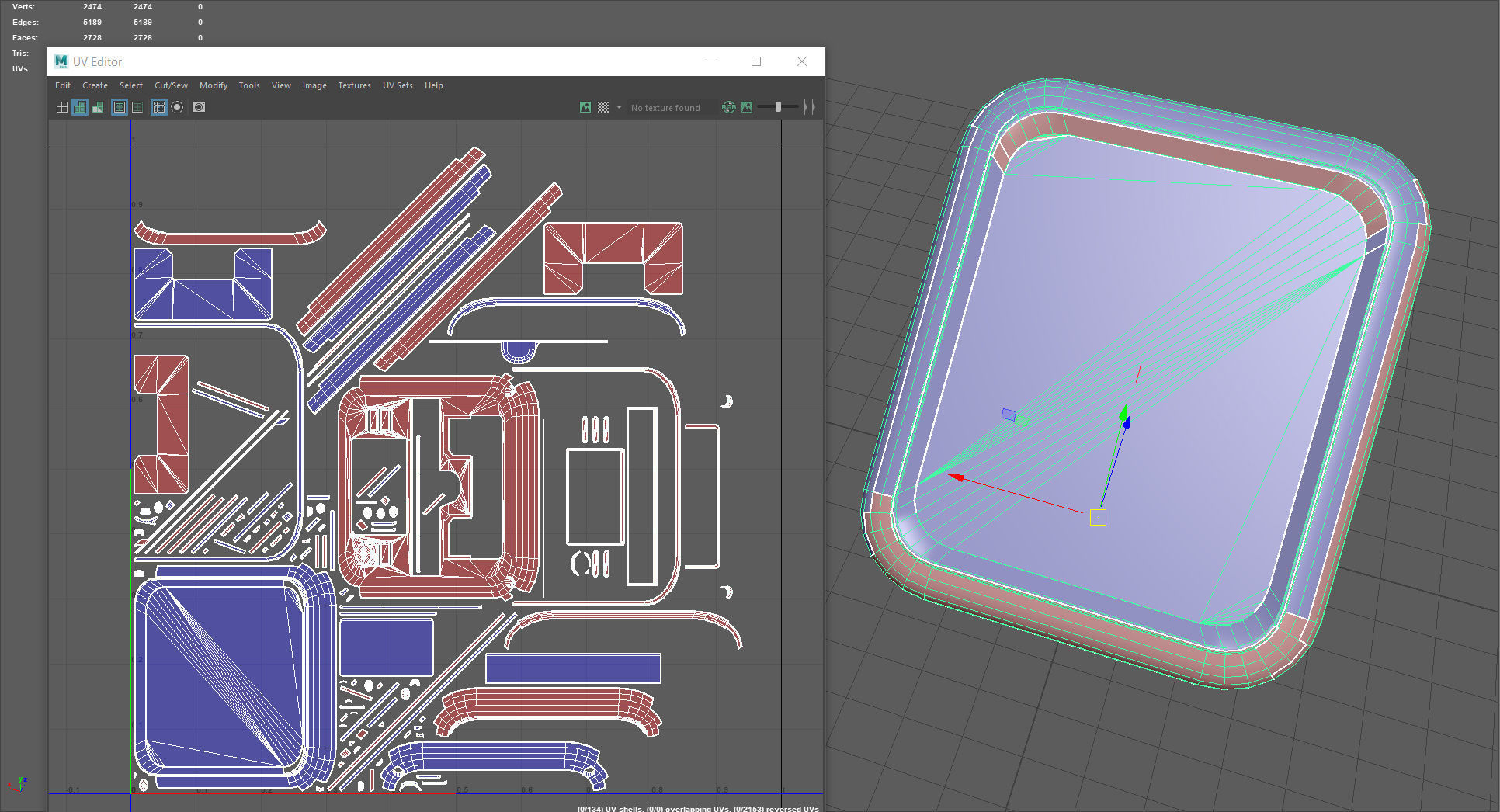Image resolution: width=1500 pixels, height=812 pixels.
Task: Adjust the image dimming slider
Action: coord(778,107)
